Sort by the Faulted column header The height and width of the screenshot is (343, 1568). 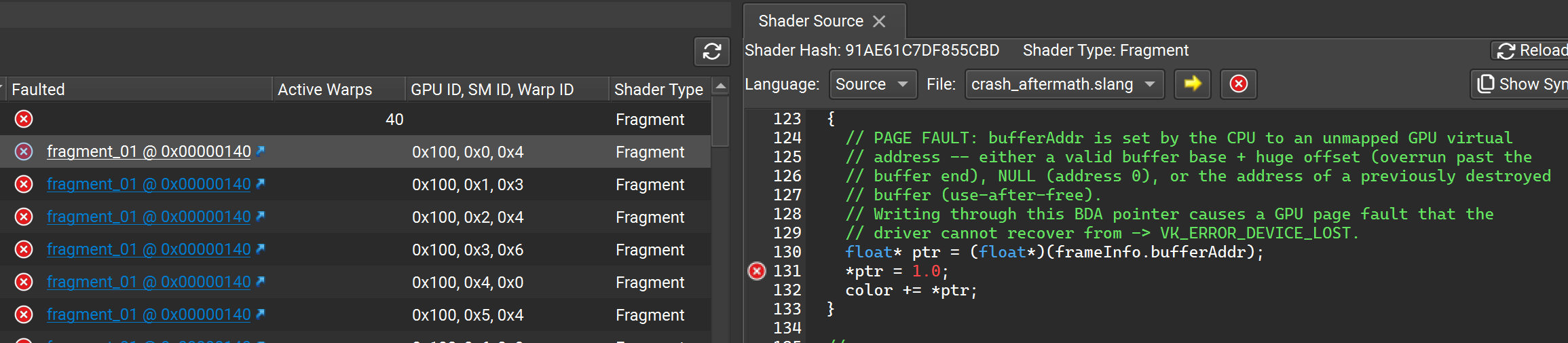[39, 90]
